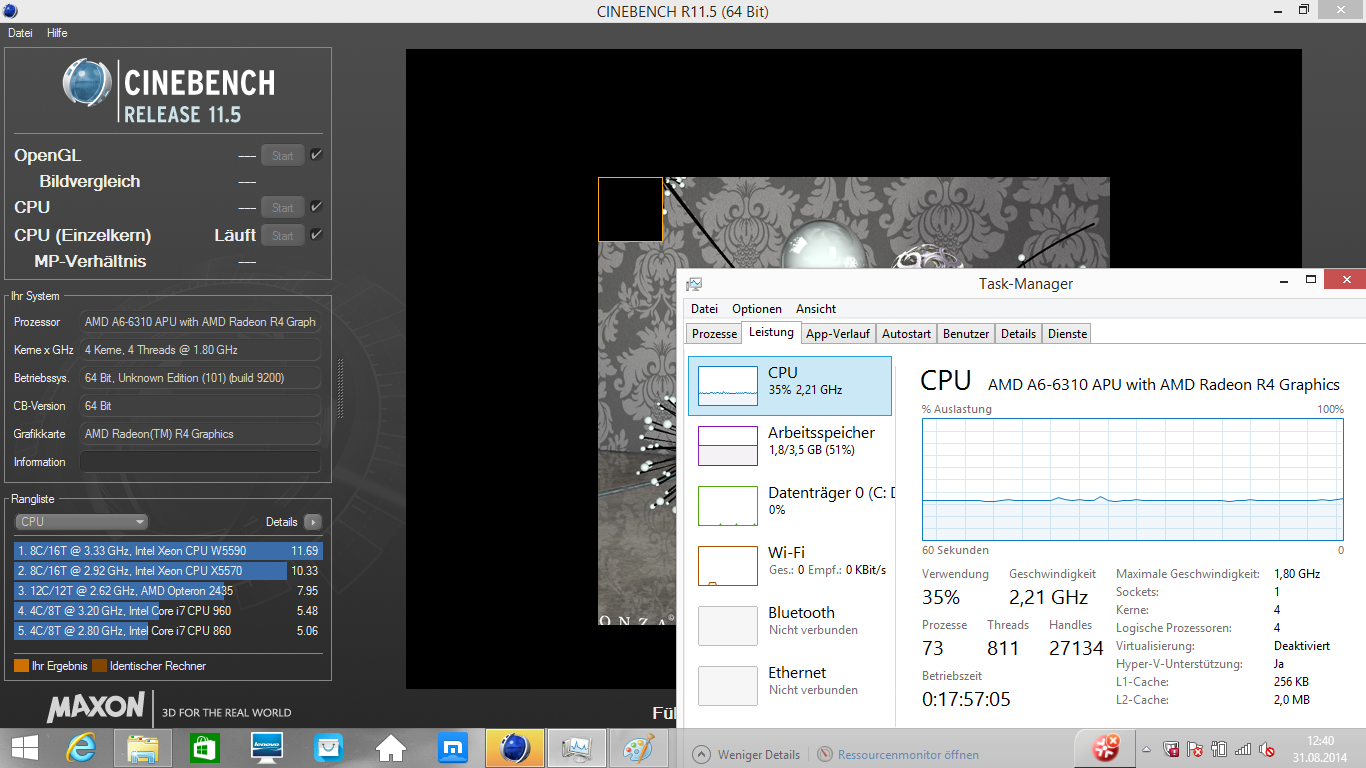
Task: Select the AMD Opteron 2435 ranking entry
Action: tap(168, 591)
